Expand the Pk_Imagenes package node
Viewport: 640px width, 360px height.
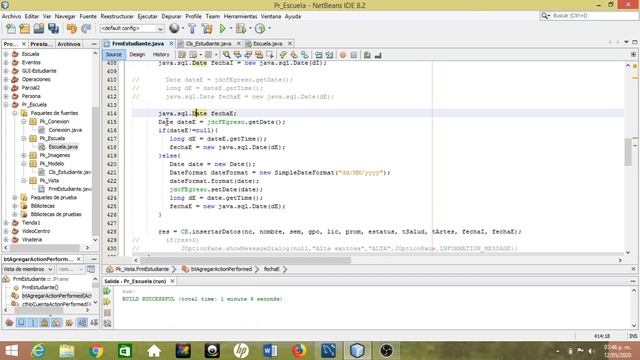(24, 156)
